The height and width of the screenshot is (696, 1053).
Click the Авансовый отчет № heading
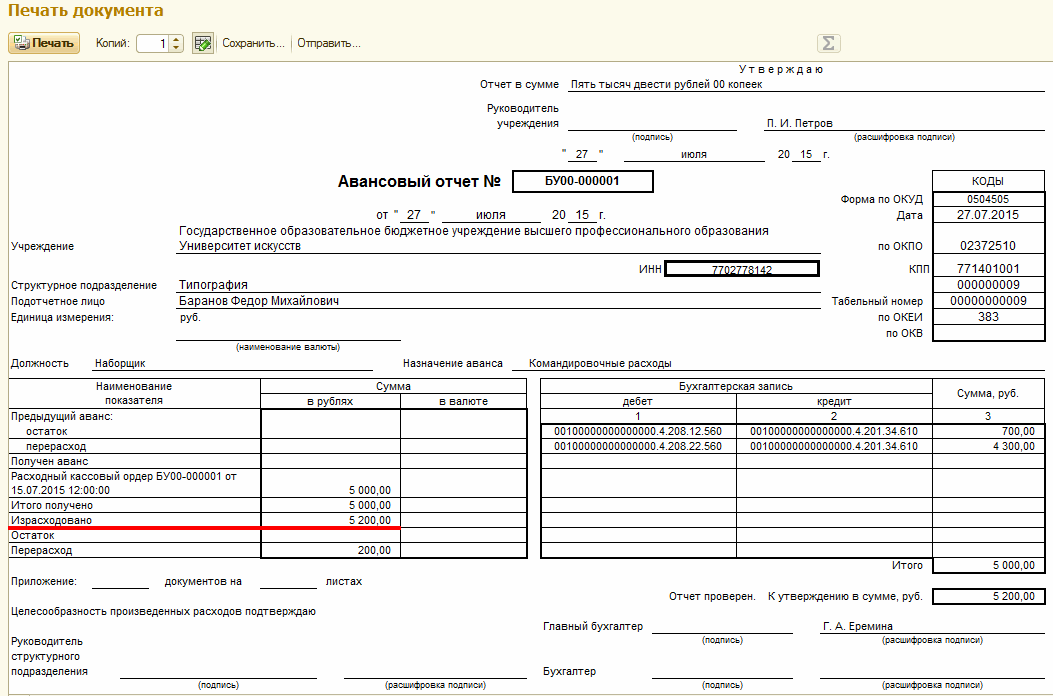point(419,182)
